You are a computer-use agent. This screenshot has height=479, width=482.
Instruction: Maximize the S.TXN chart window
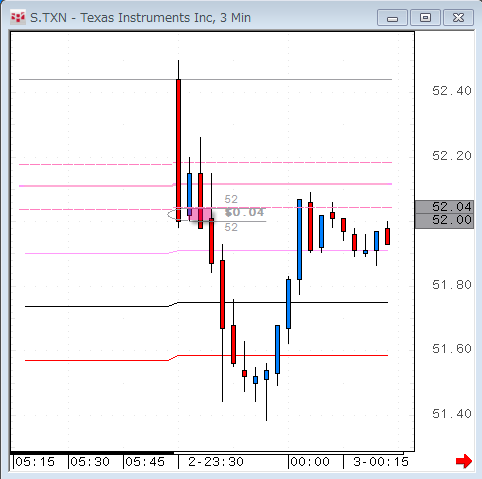(x=425, y=18)
